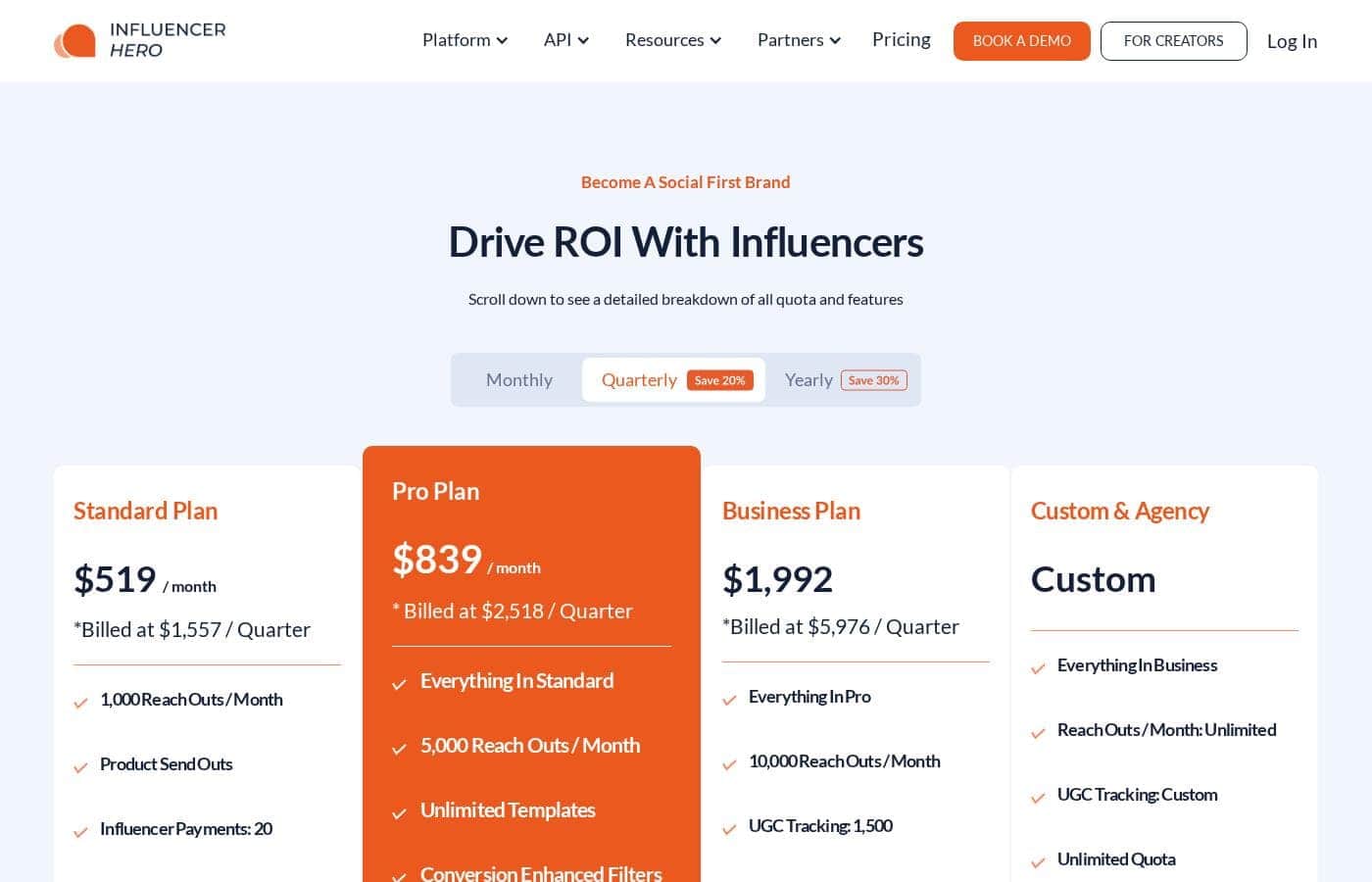Click "Billed at $5,976 / Quarter" text
The image size is (1372, 882).
click(x=841, y=626)
